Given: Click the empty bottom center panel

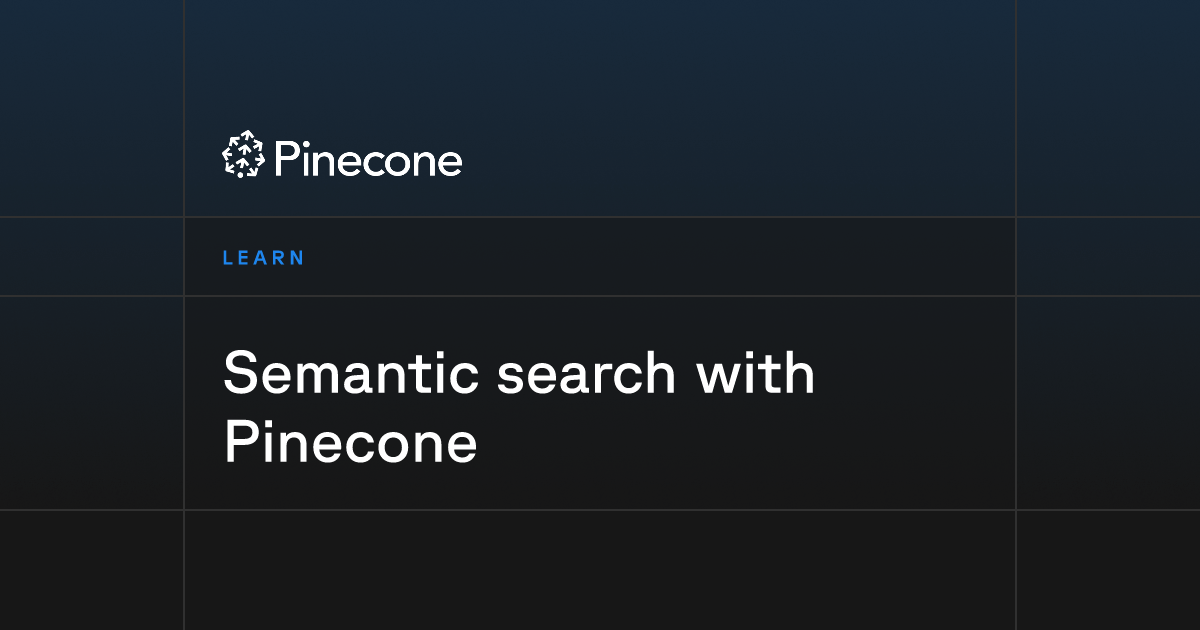Looking at the screenshot, I should click(x=600, y=570).
